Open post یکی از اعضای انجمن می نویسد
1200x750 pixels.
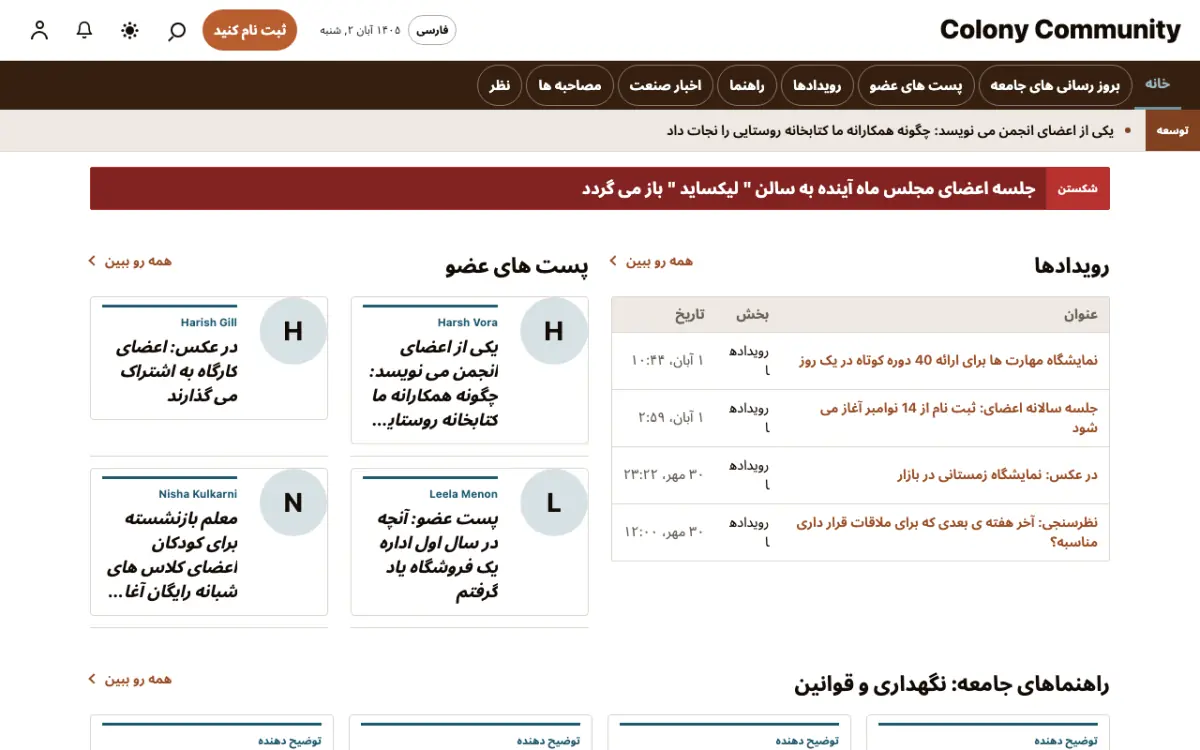(x=434, y=384)
